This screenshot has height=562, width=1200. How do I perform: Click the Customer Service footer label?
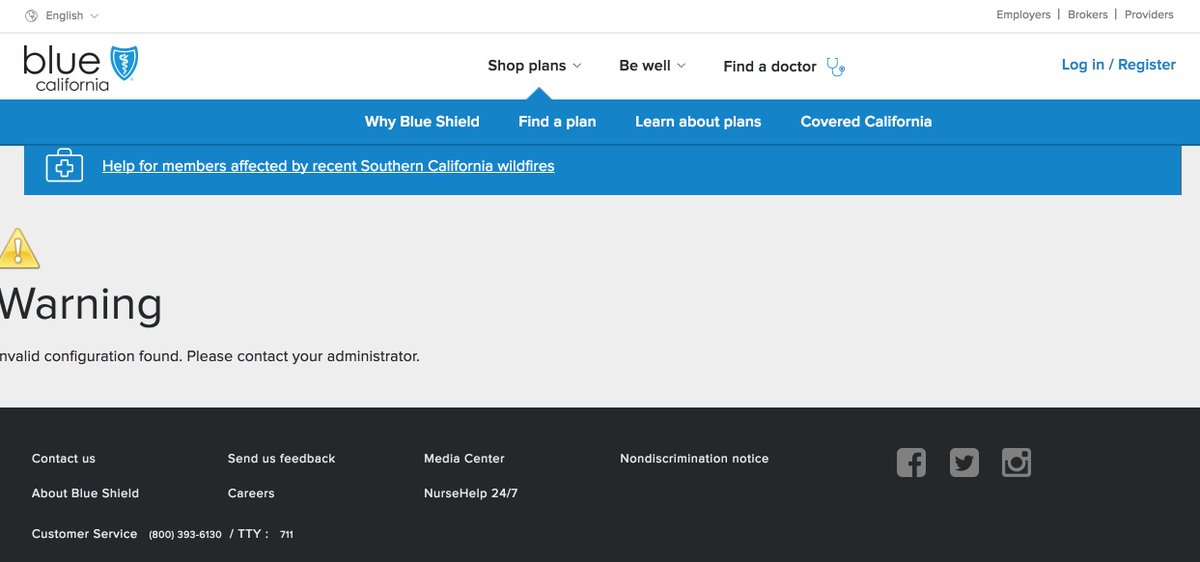click(84, 534)
